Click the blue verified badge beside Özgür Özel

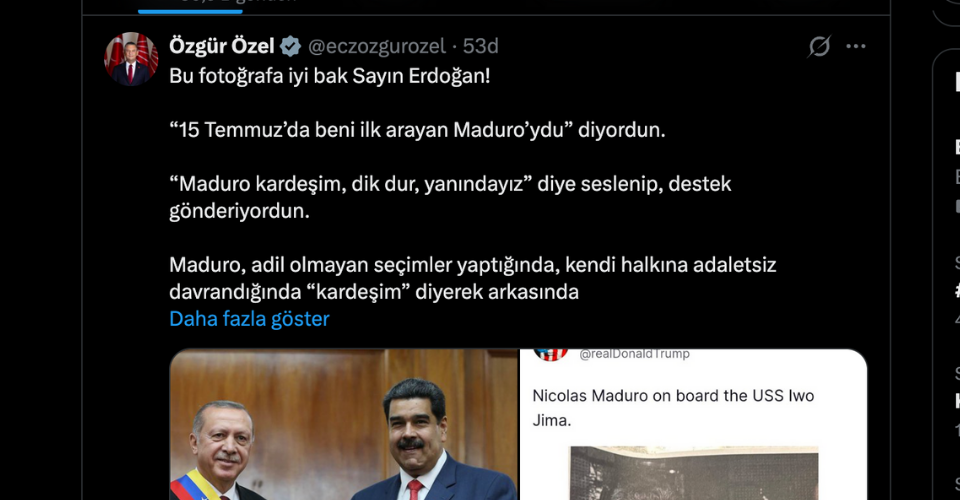290,47
